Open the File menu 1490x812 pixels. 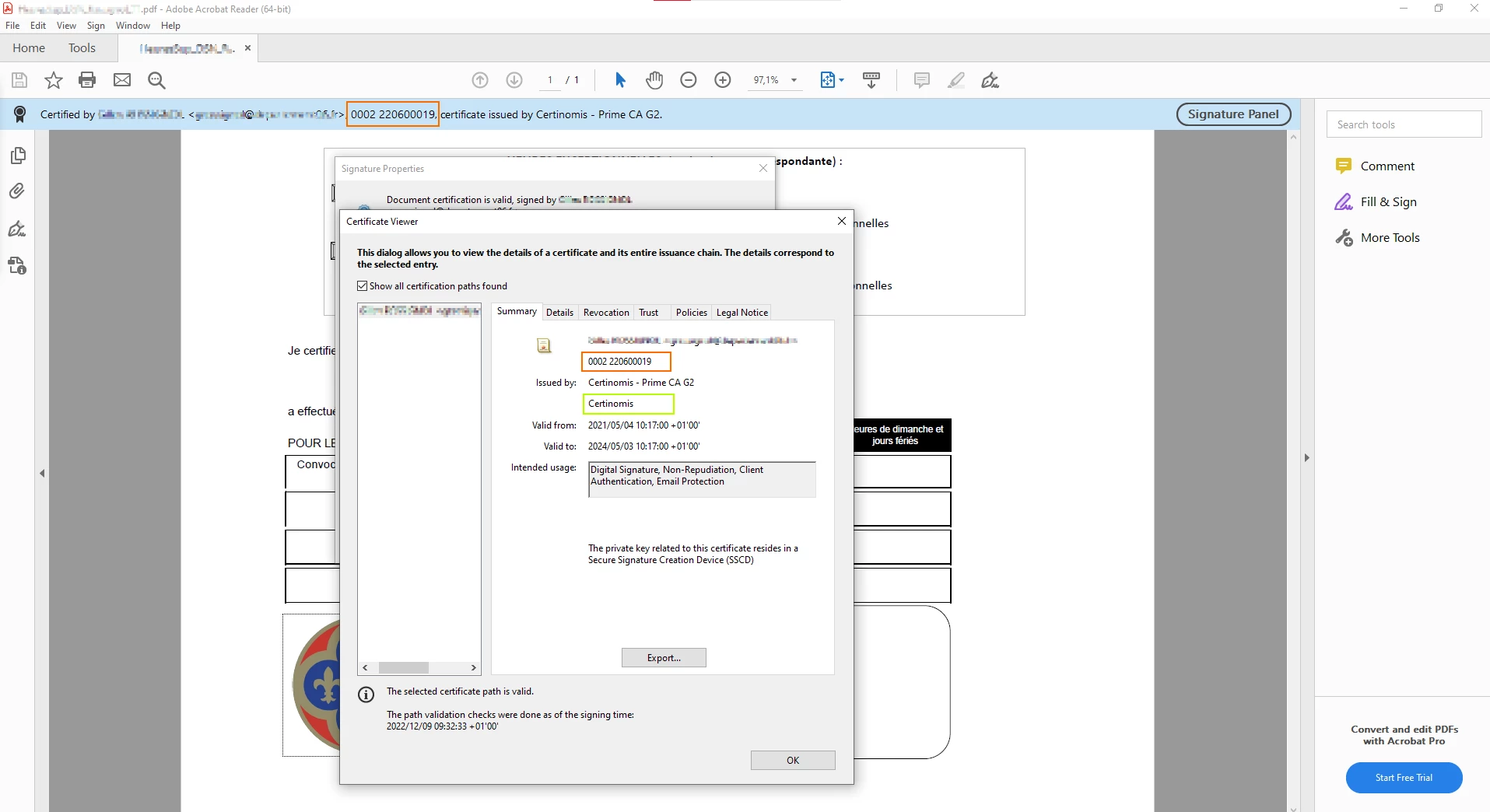click(12, 26)
